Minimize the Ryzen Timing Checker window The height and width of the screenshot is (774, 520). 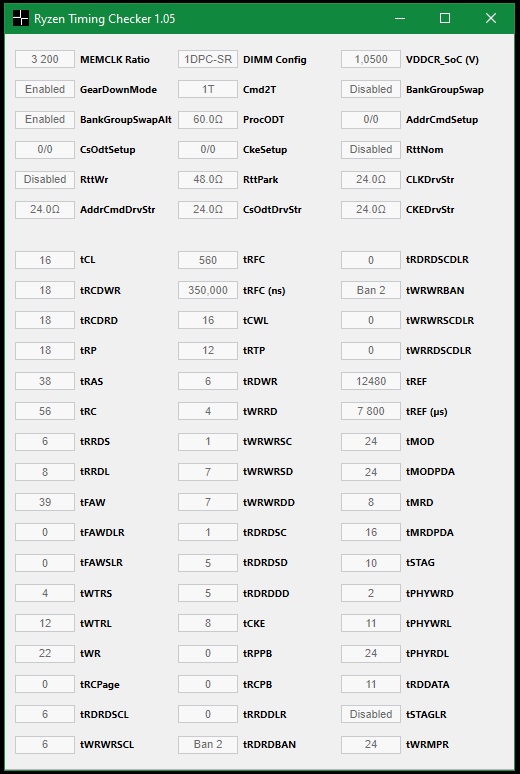coord(400,18)
